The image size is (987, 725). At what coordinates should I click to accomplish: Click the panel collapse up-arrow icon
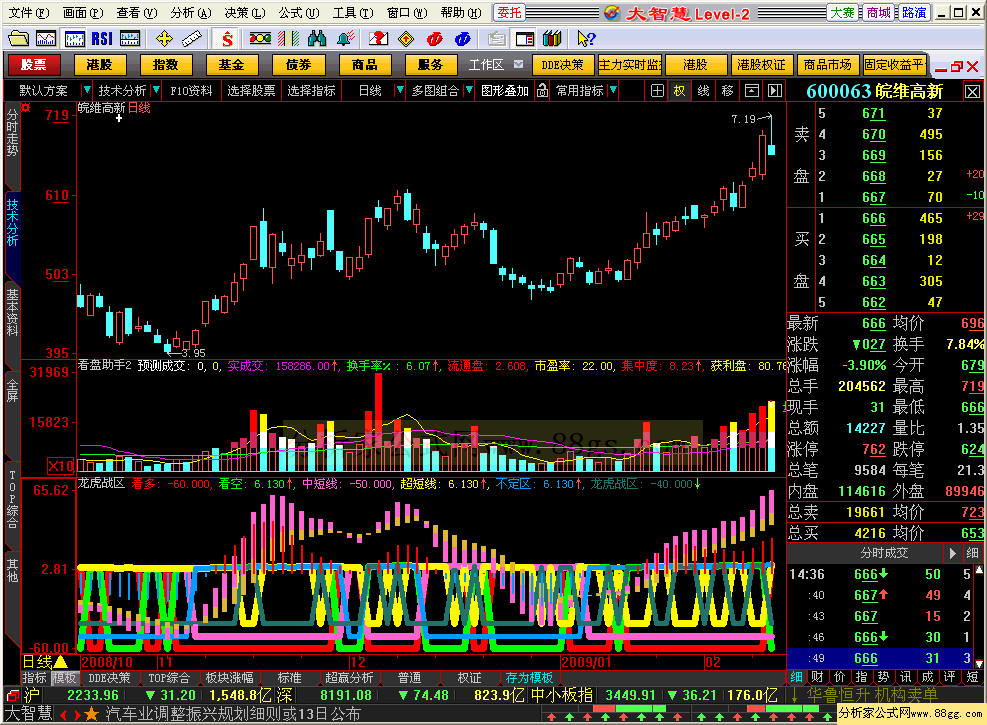pyautogui.click(x=752, y=91)
